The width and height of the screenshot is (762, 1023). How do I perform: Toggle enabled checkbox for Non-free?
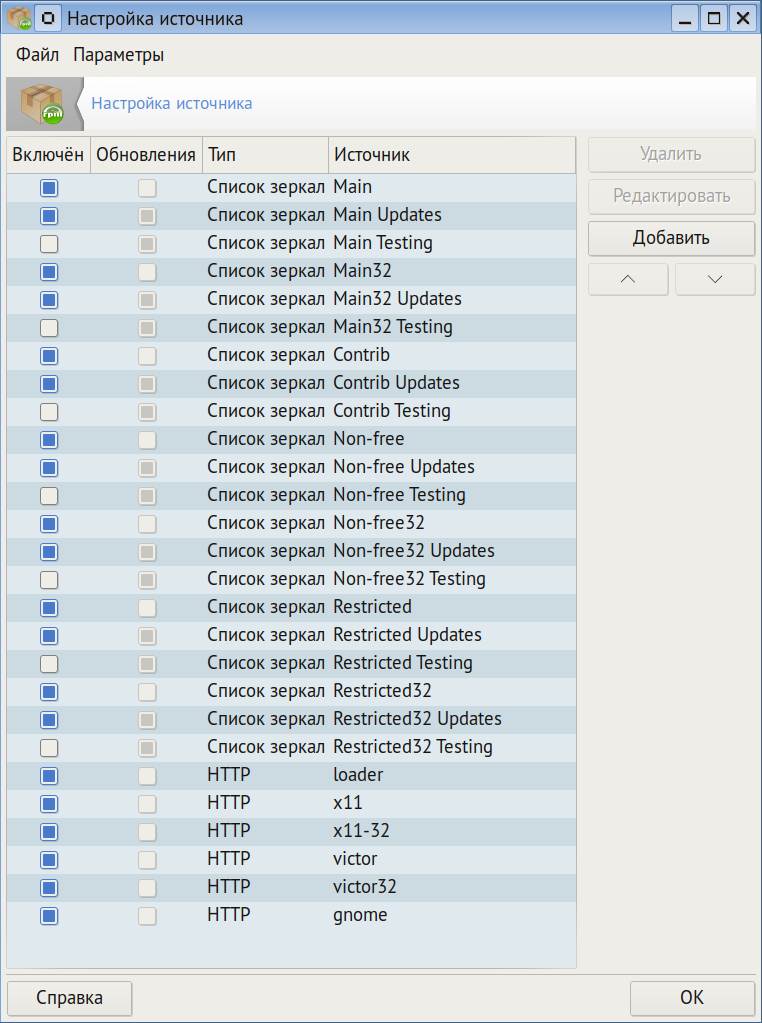click(x=49, y=440)
